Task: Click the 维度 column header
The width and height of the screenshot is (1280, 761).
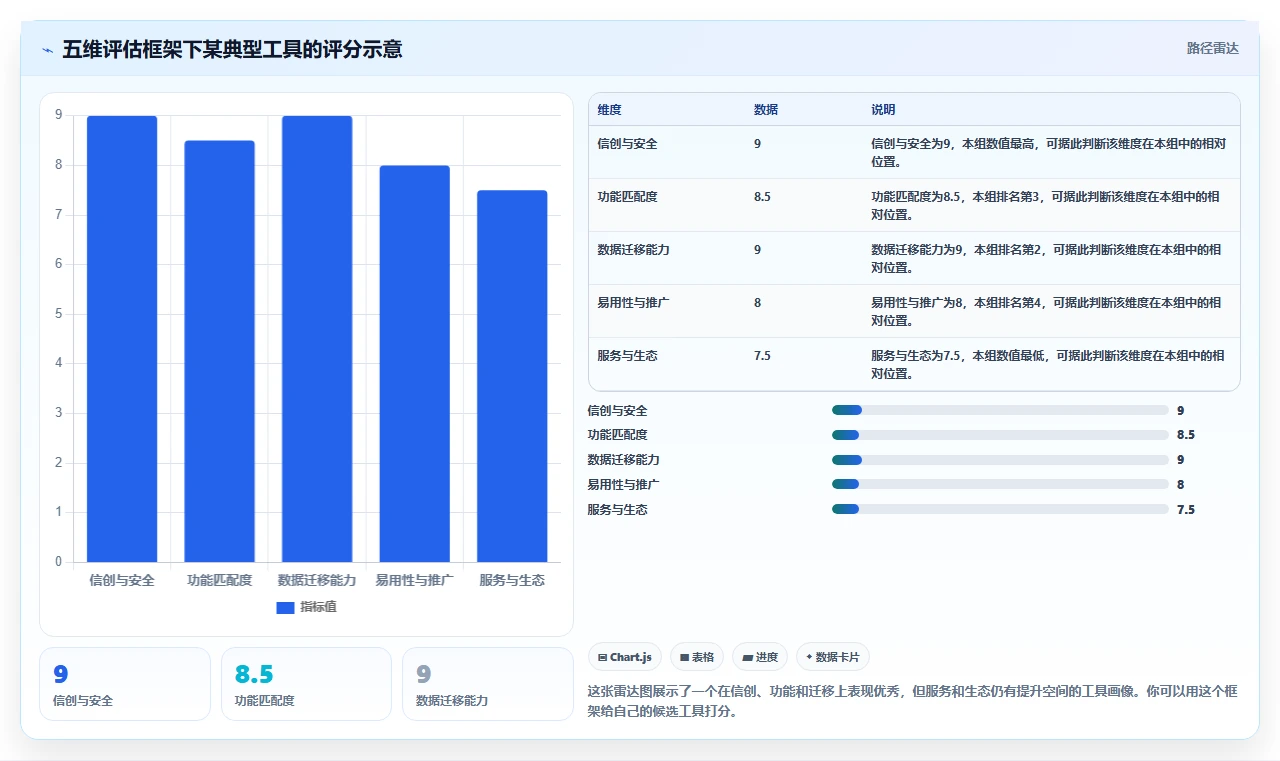Action: 609,110
